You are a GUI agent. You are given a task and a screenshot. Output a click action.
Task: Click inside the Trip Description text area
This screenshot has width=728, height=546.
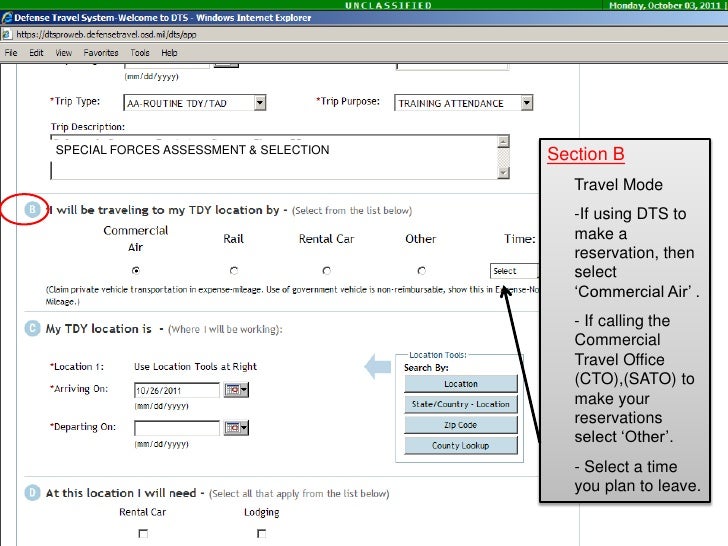click(274, 157)
